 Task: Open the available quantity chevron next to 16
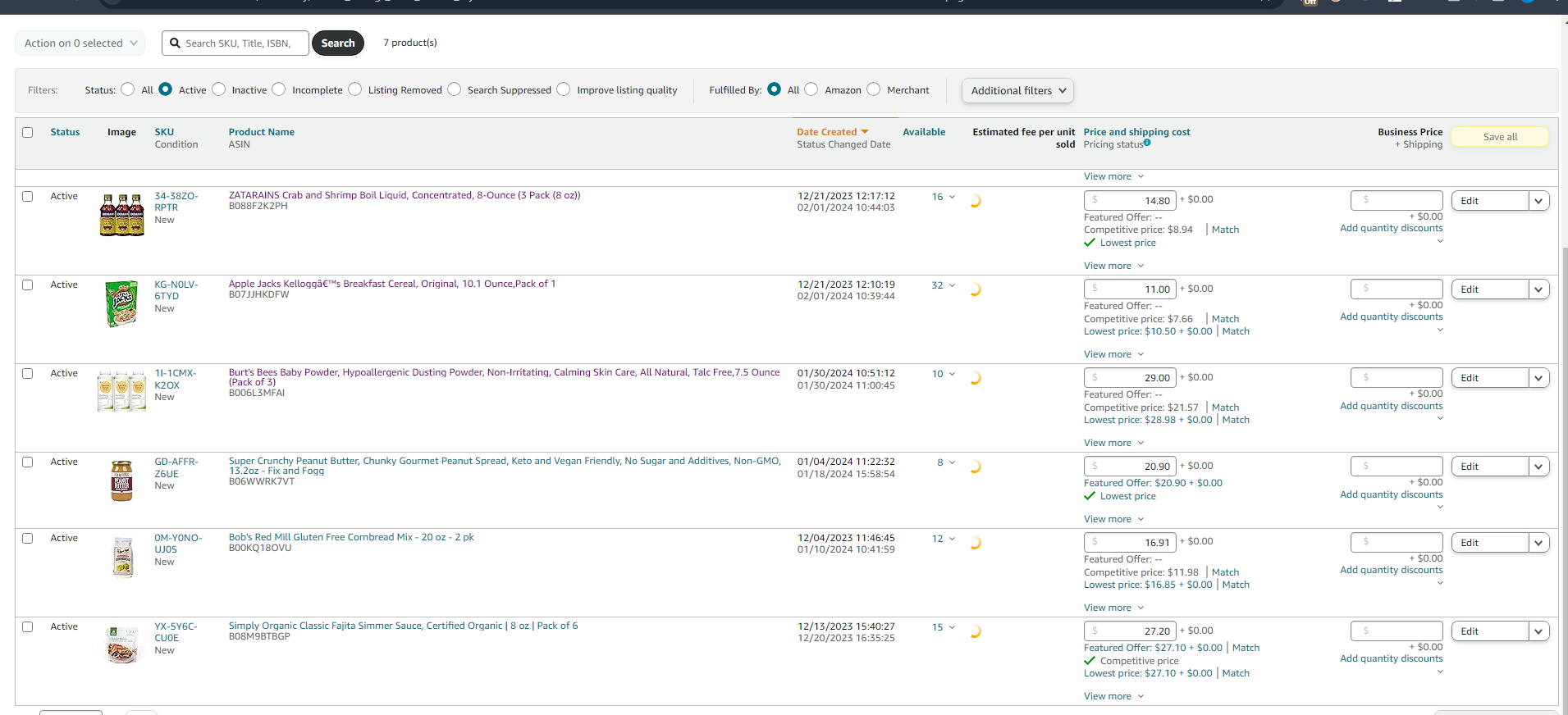[x=952, y=197]
